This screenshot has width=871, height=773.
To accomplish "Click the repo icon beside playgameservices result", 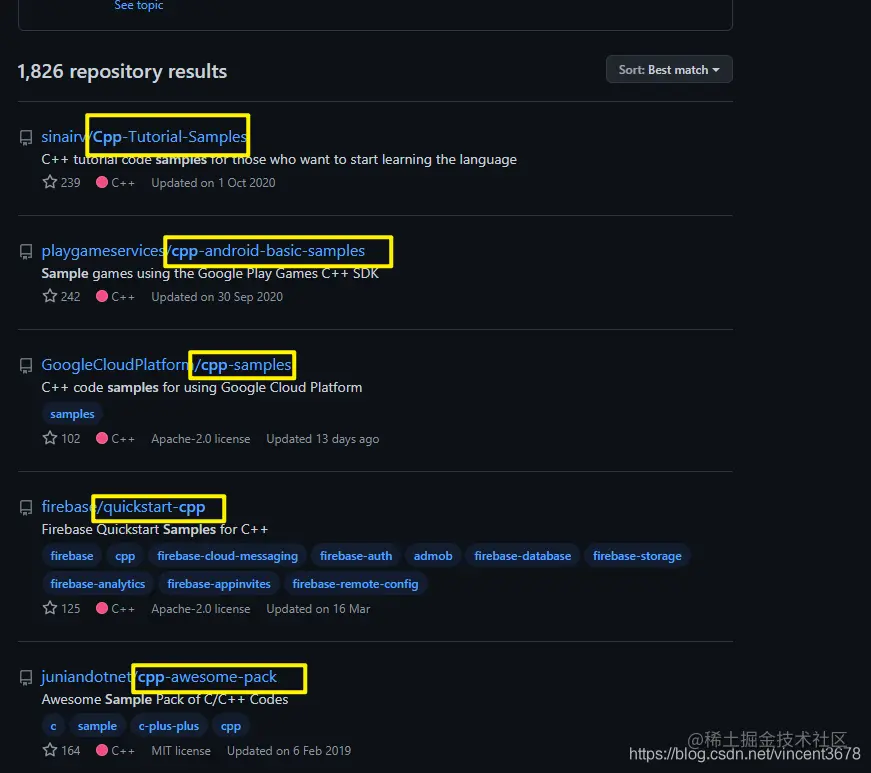I will click(x=26, y=252).
